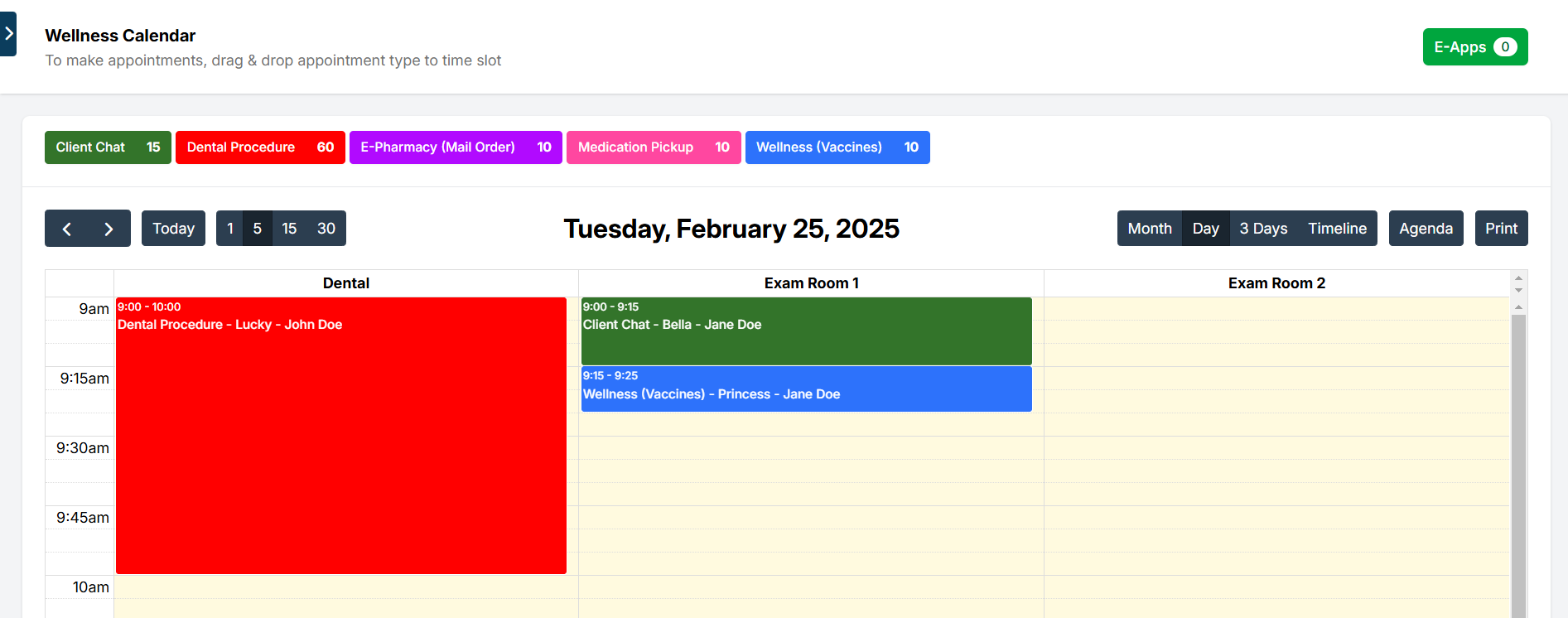Screen dimensions: 1568x618
Task: Open E-Apps notifications button
Action: [1474, 47]
